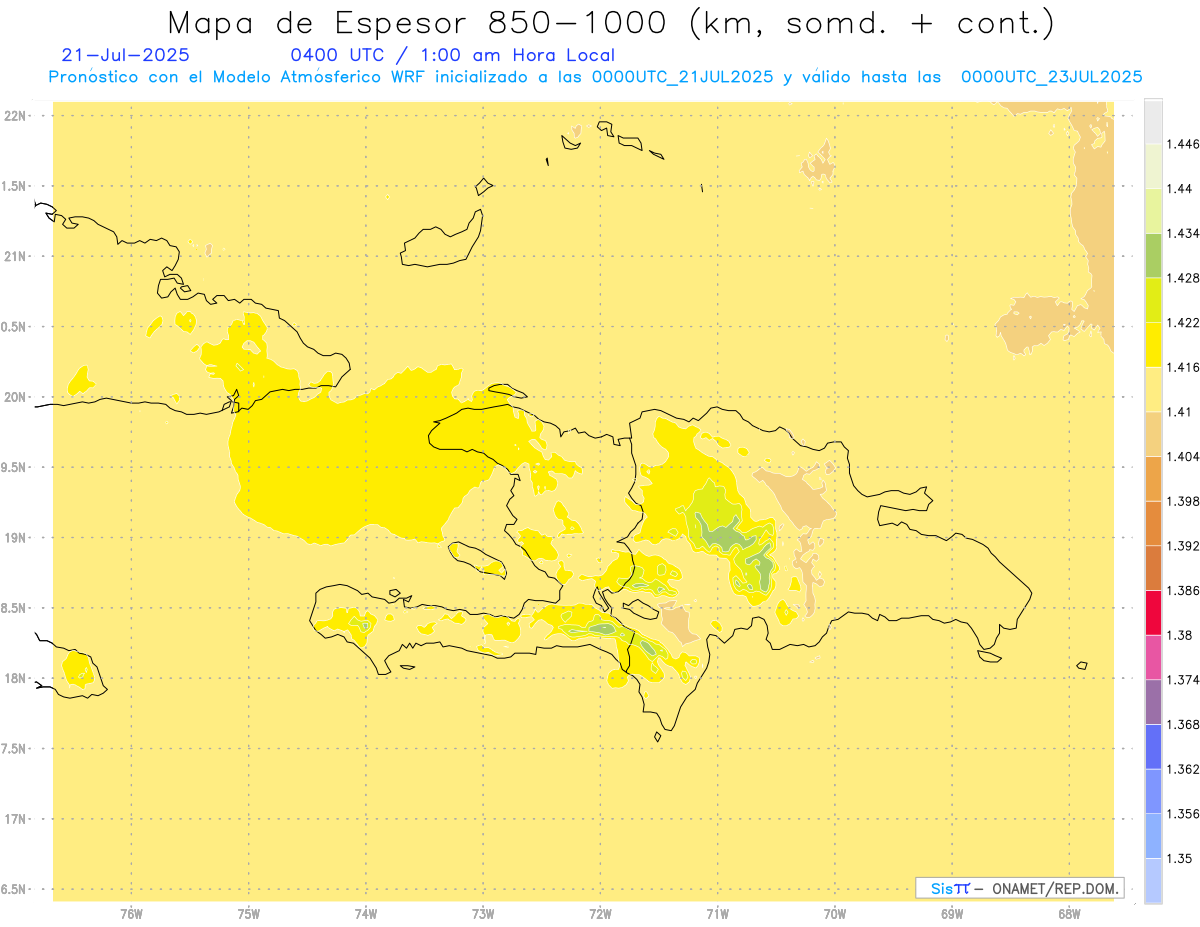Pick the purple legend swatch between 1.374 and 1.368

[x=1153, y=702]
